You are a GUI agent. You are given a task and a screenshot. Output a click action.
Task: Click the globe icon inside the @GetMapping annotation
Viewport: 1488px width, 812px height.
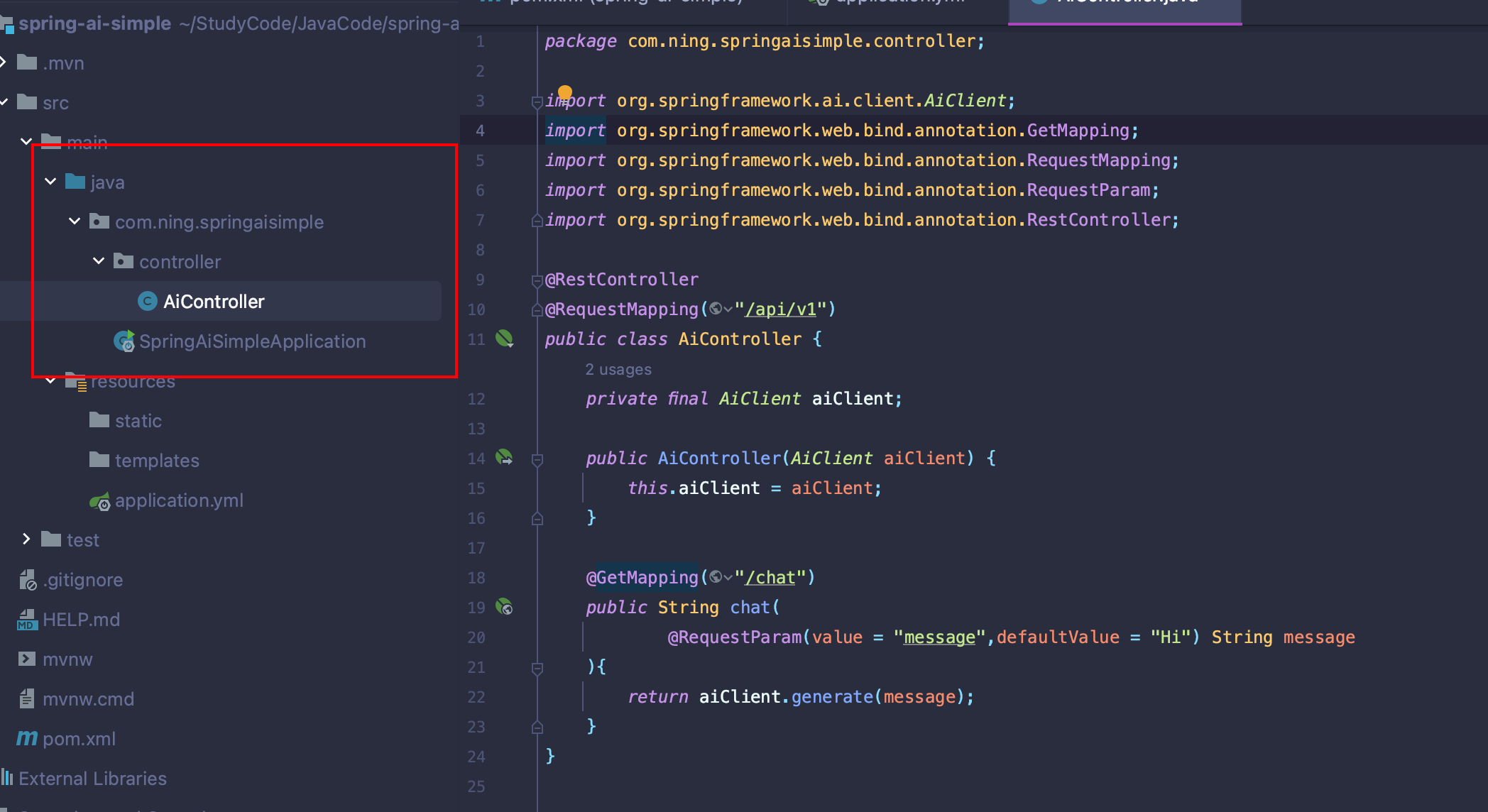click(716, 577)
